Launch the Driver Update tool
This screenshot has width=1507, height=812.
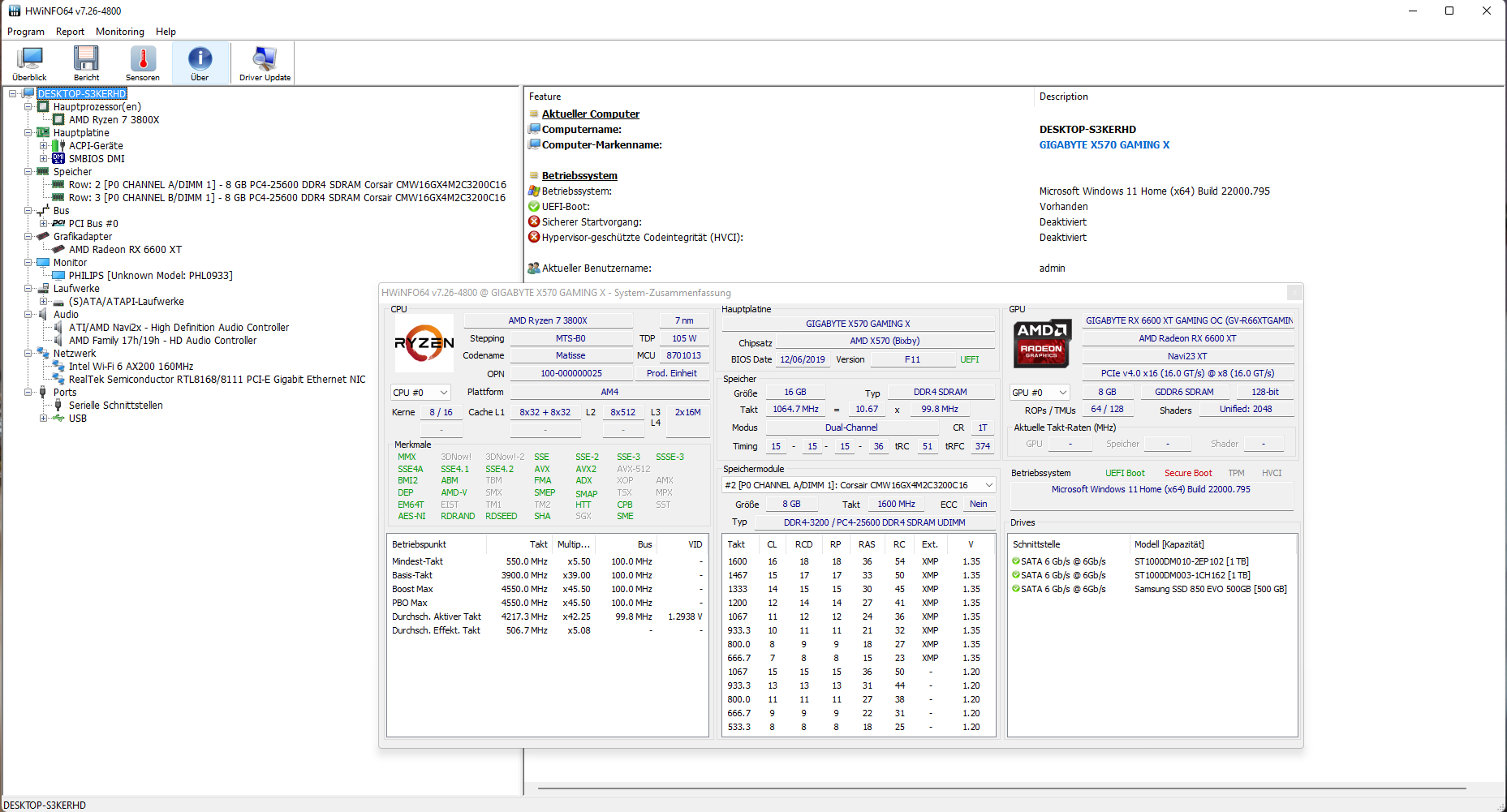tap(263, 62)
